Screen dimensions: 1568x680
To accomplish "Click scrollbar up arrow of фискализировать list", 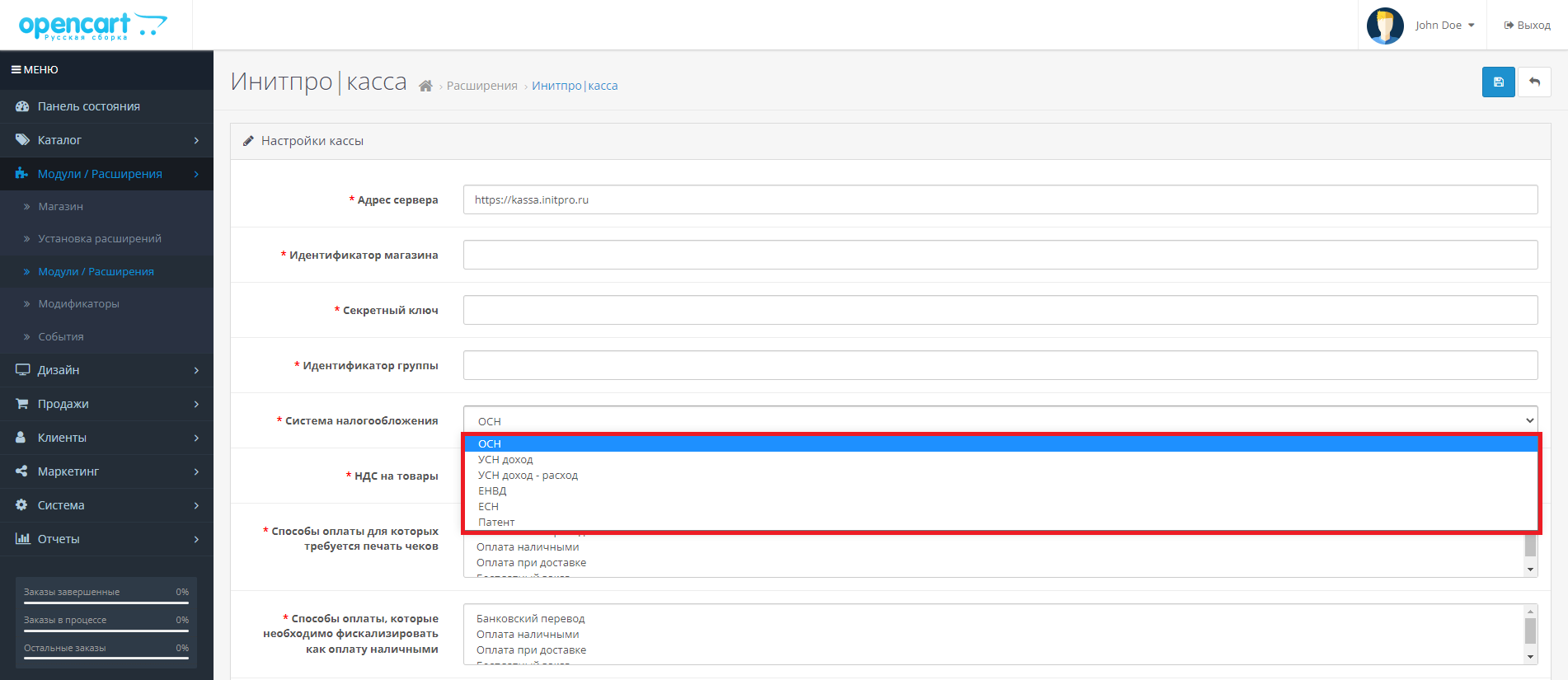I will pyautogui.click(x=1530, y=612).
